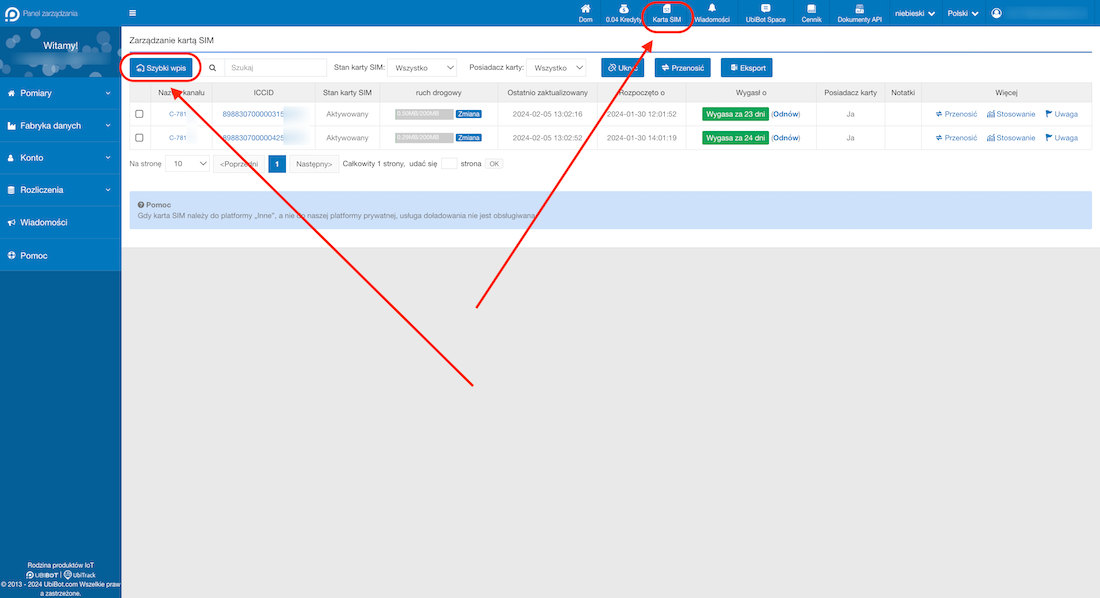Click Odnów next to Wygasa za 23 dni
The image size is (1100, 598).
(x=786, y=114)
